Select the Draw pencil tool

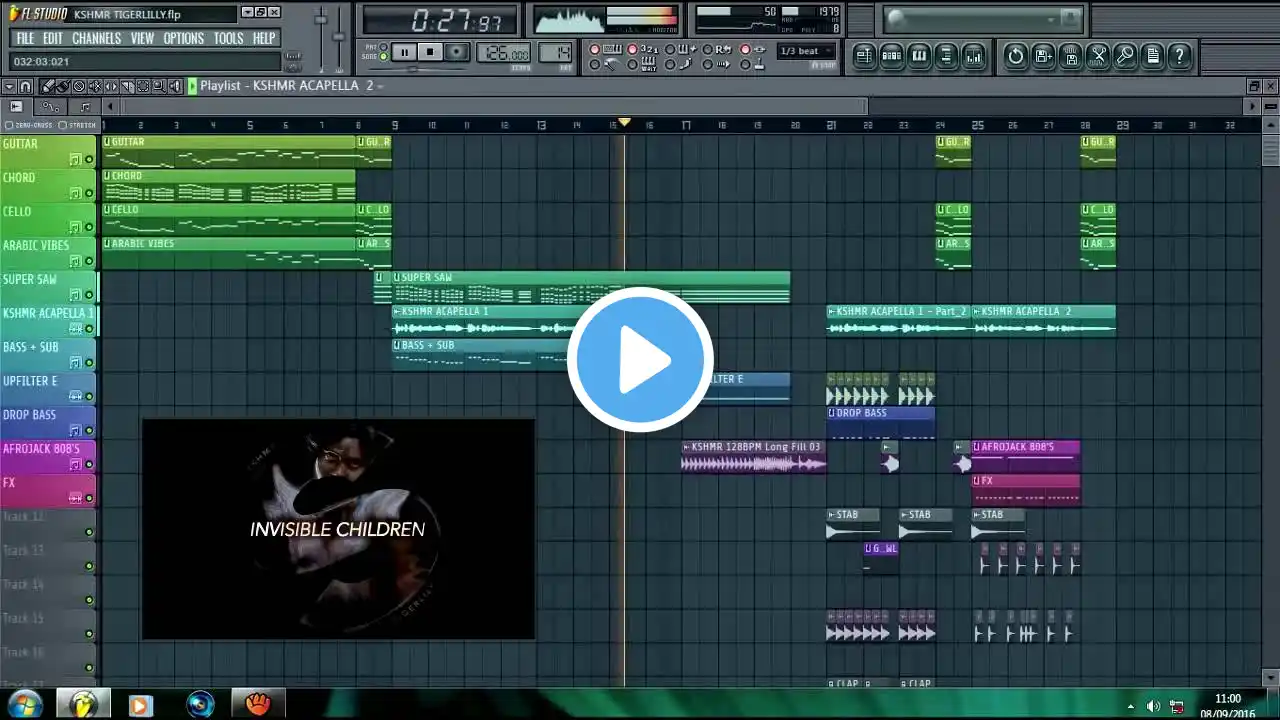coord(47,87)
